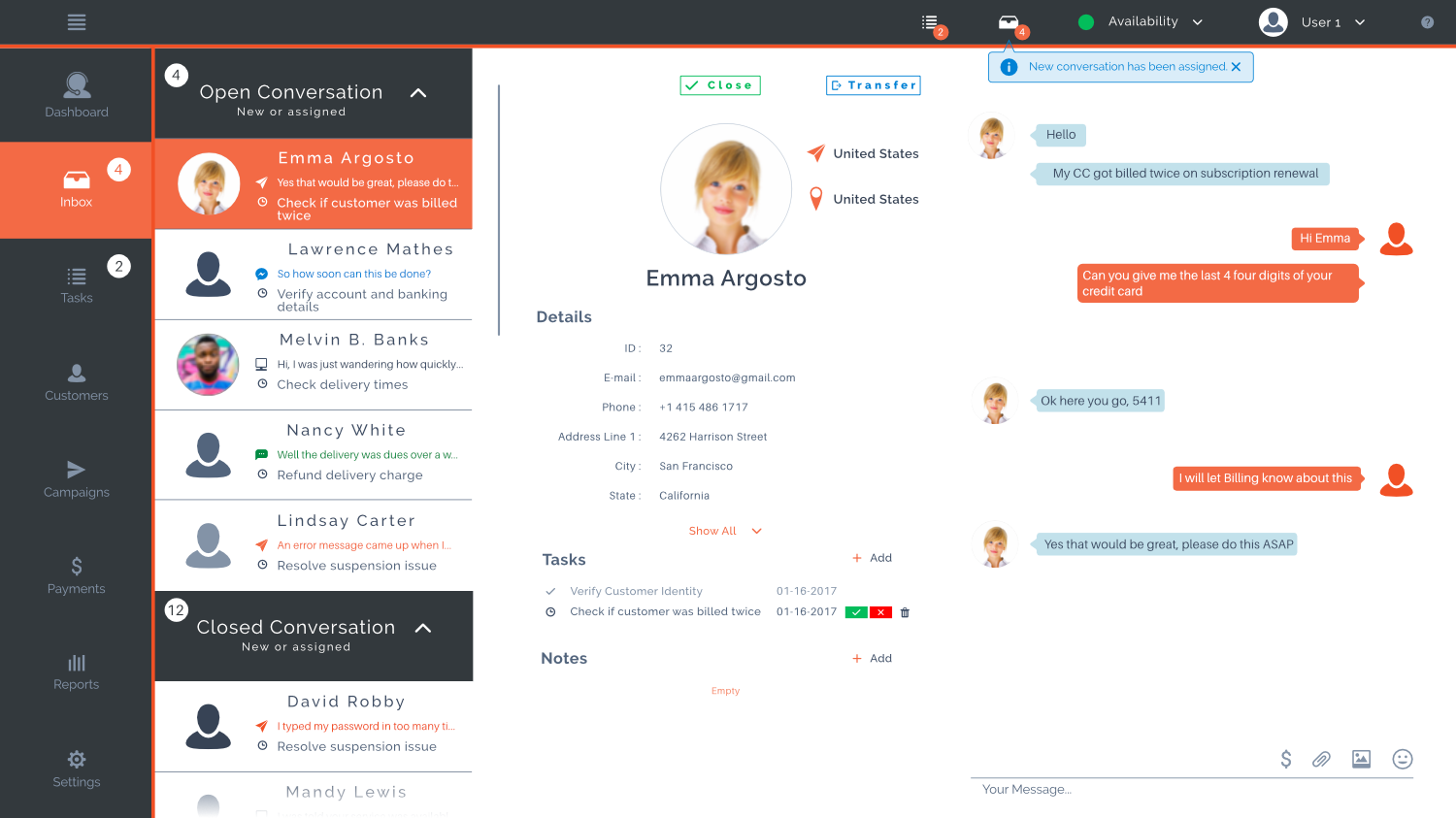Open the Inbox icon in the top bar
The image size is (1456, 818).
pyautogui.click(x=1009, y=21)
